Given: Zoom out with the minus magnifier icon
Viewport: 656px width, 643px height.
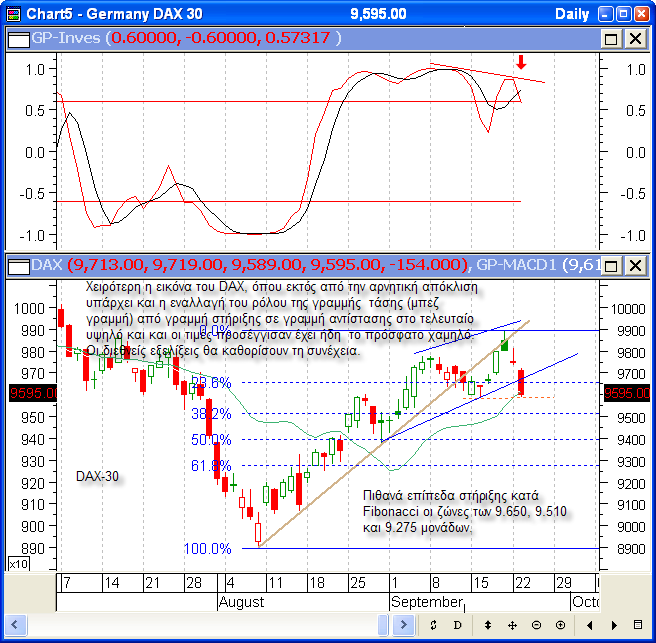Looking at the screenshot, I should coord(538,624).
